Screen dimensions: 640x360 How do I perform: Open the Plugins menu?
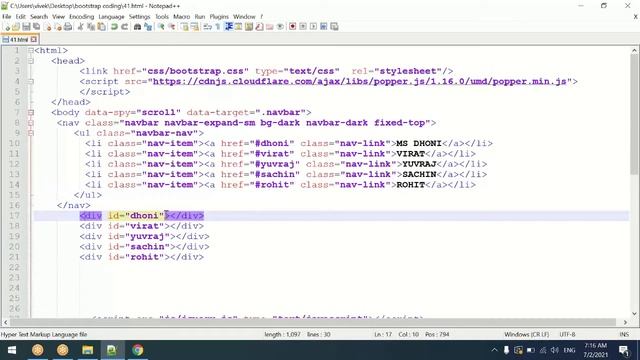[x=219, y=17]
